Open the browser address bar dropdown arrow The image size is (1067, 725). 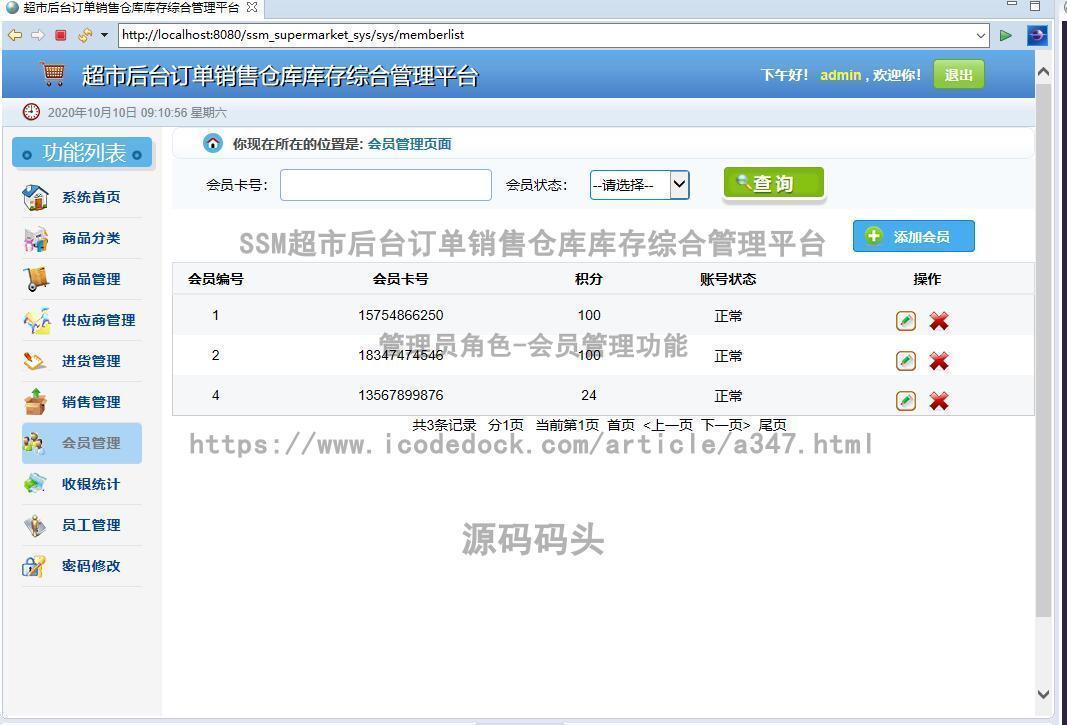981,35
